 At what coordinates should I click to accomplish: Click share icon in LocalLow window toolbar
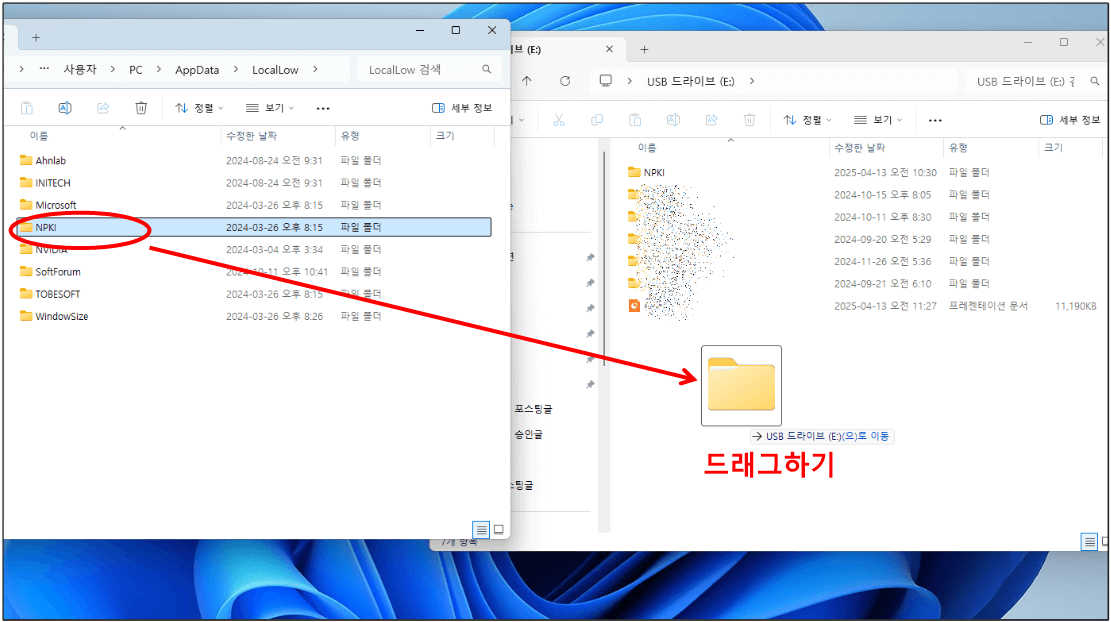click(103, 108)
